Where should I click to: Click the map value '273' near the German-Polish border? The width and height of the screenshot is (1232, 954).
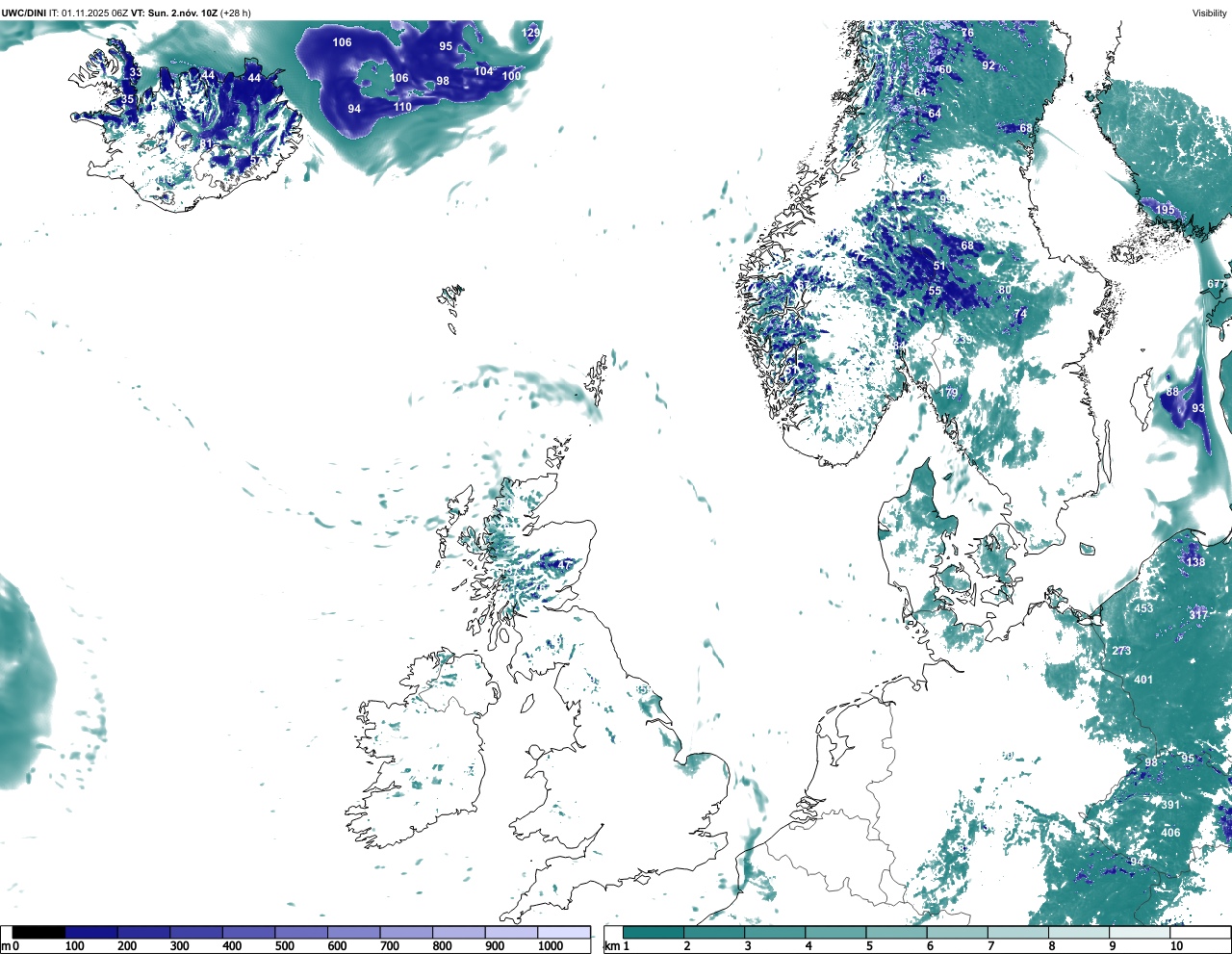pyautogui.click(x=1121, y=651)
